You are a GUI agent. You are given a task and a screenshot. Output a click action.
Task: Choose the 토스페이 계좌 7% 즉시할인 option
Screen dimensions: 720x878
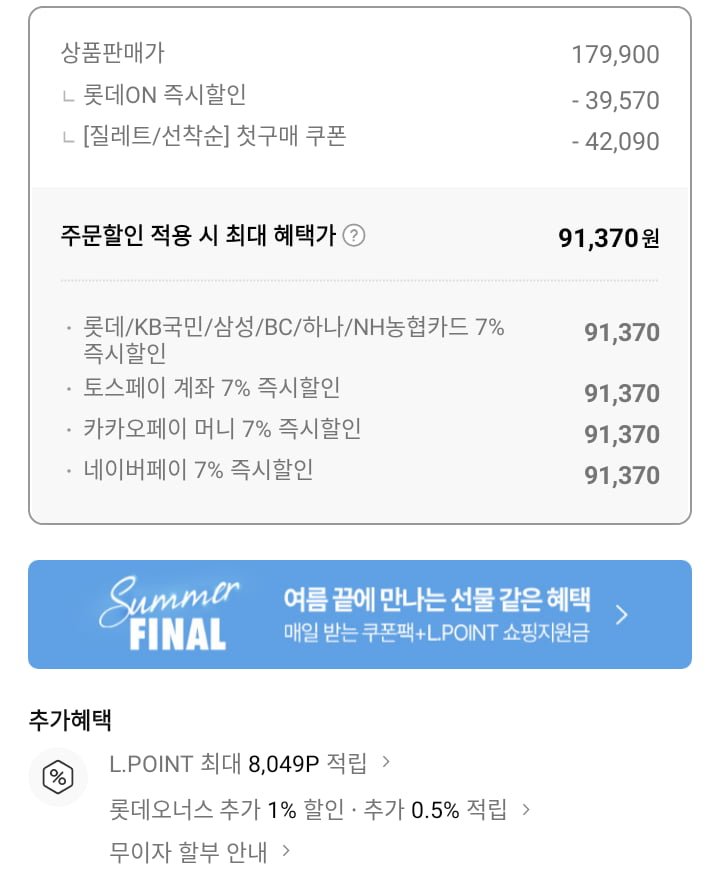[212, 388]
